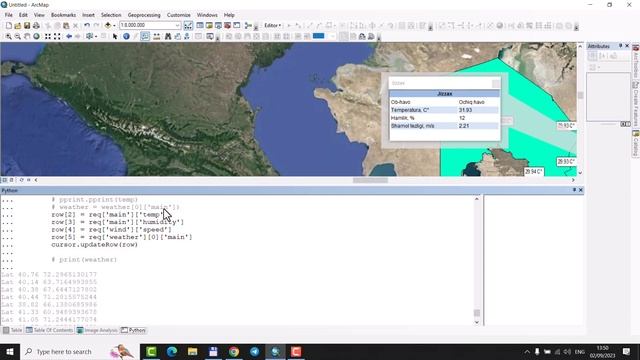The width and height of the screenshot is (640, 360).
Task: Save the map with the floppy disk icon
Action: coord(27,26)
